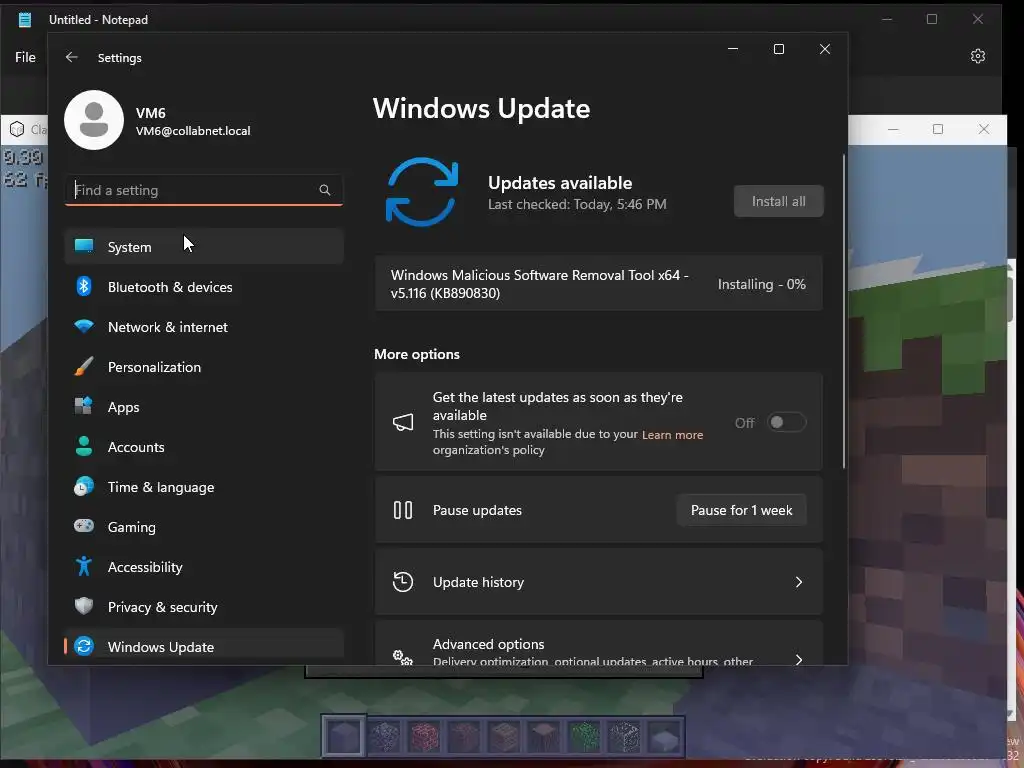Screen dimensions: 1024x768
Task: Click the Windows Update sidebar sync icon
Action: click(84, 646)
